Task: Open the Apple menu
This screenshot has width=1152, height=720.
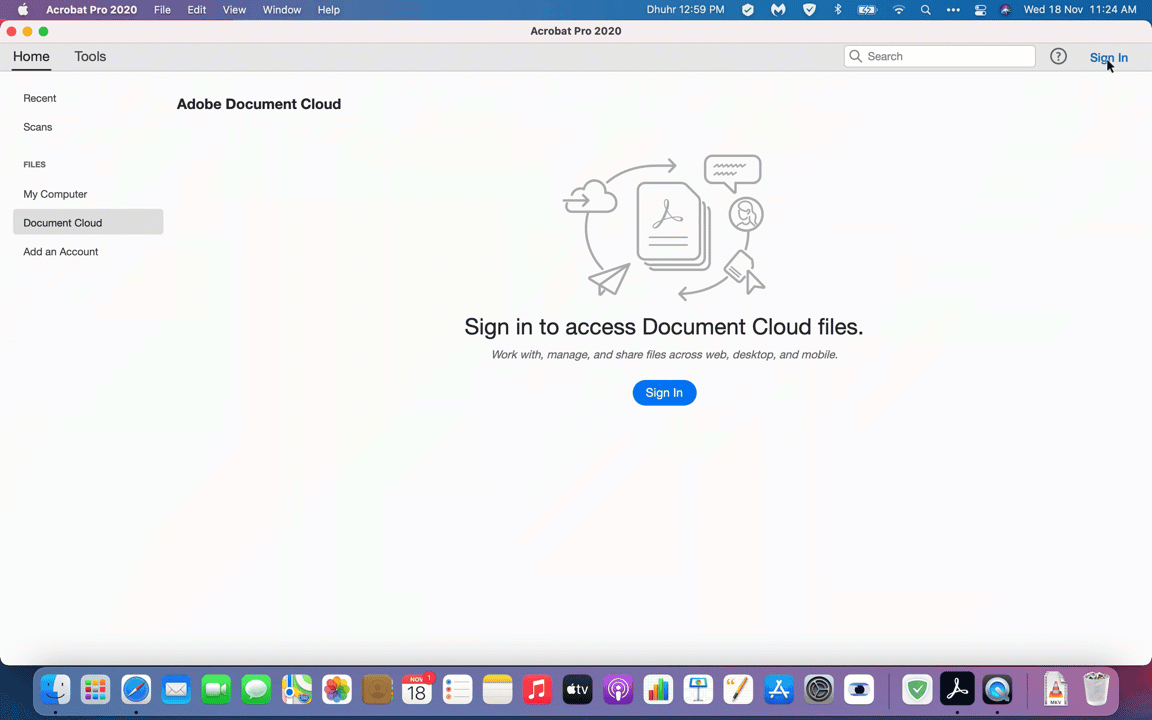Action: [x=23, y=10]
